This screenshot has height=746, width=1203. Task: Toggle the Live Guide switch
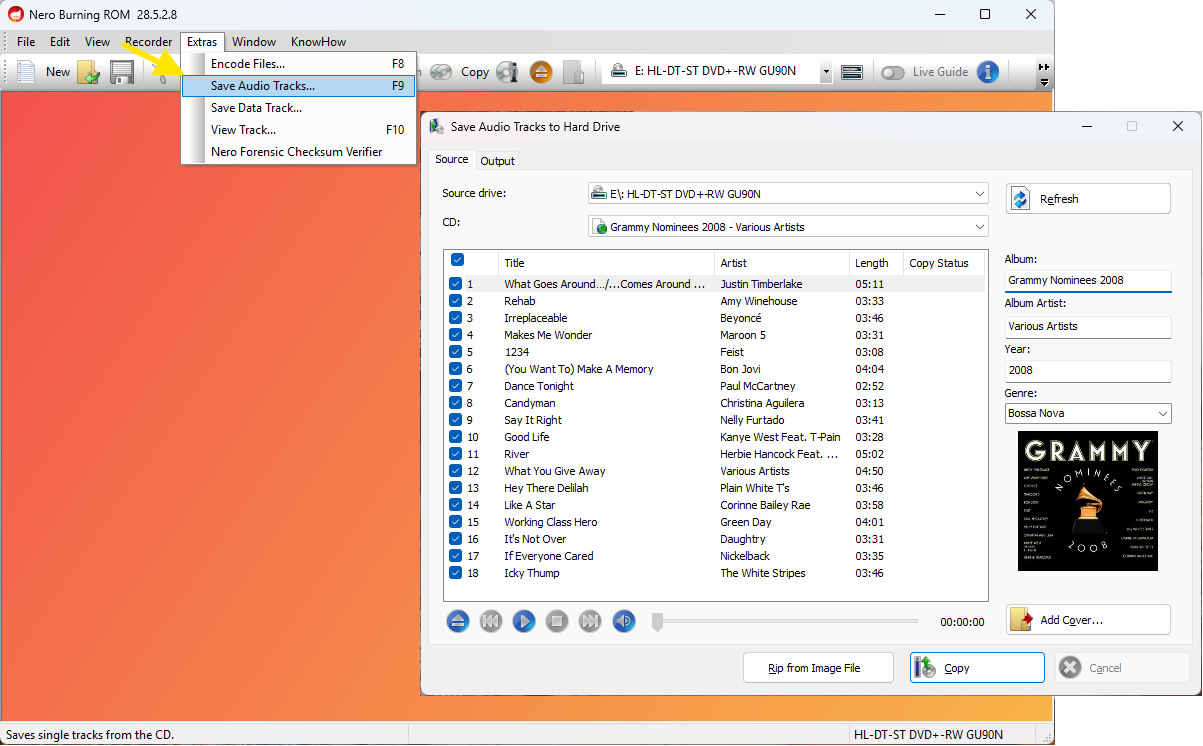click(892, 72)
